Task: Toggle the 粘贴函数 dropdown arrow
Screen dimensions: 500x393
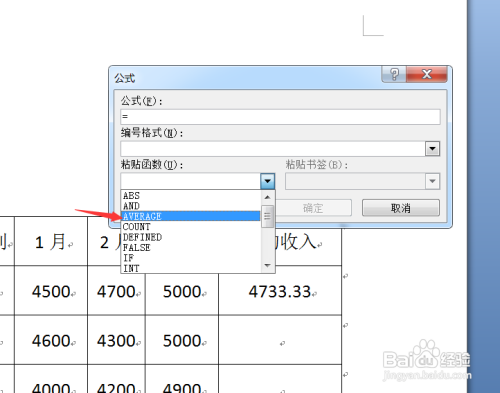Action: pyautogui.click(x=267, y=181)
